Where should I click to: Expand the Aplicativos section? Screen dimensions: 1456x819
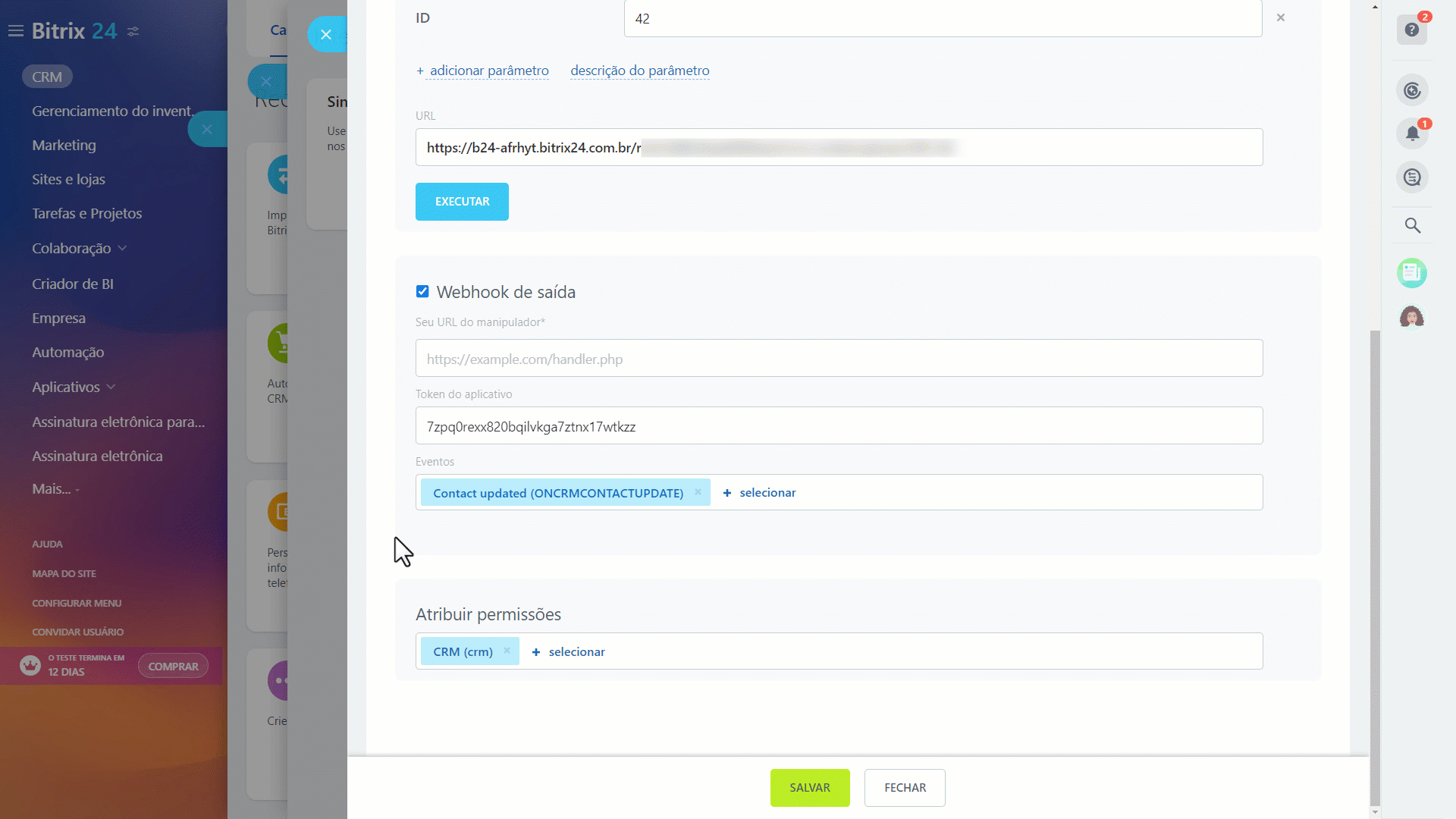[x=73, y=387]
